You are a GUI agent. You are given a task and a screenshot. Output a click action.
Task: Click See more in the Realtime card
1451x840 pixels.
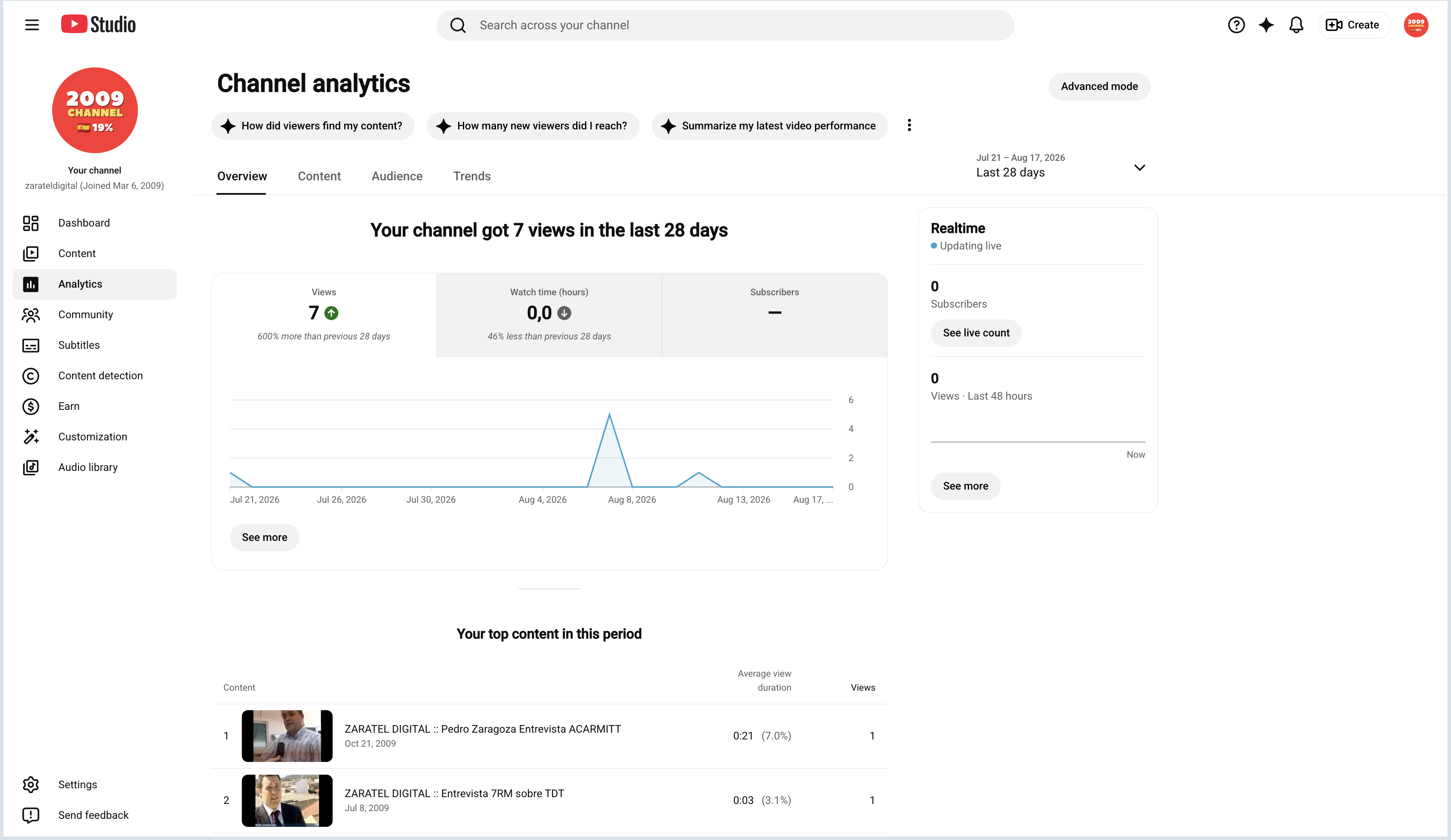(x=965, y=486)
